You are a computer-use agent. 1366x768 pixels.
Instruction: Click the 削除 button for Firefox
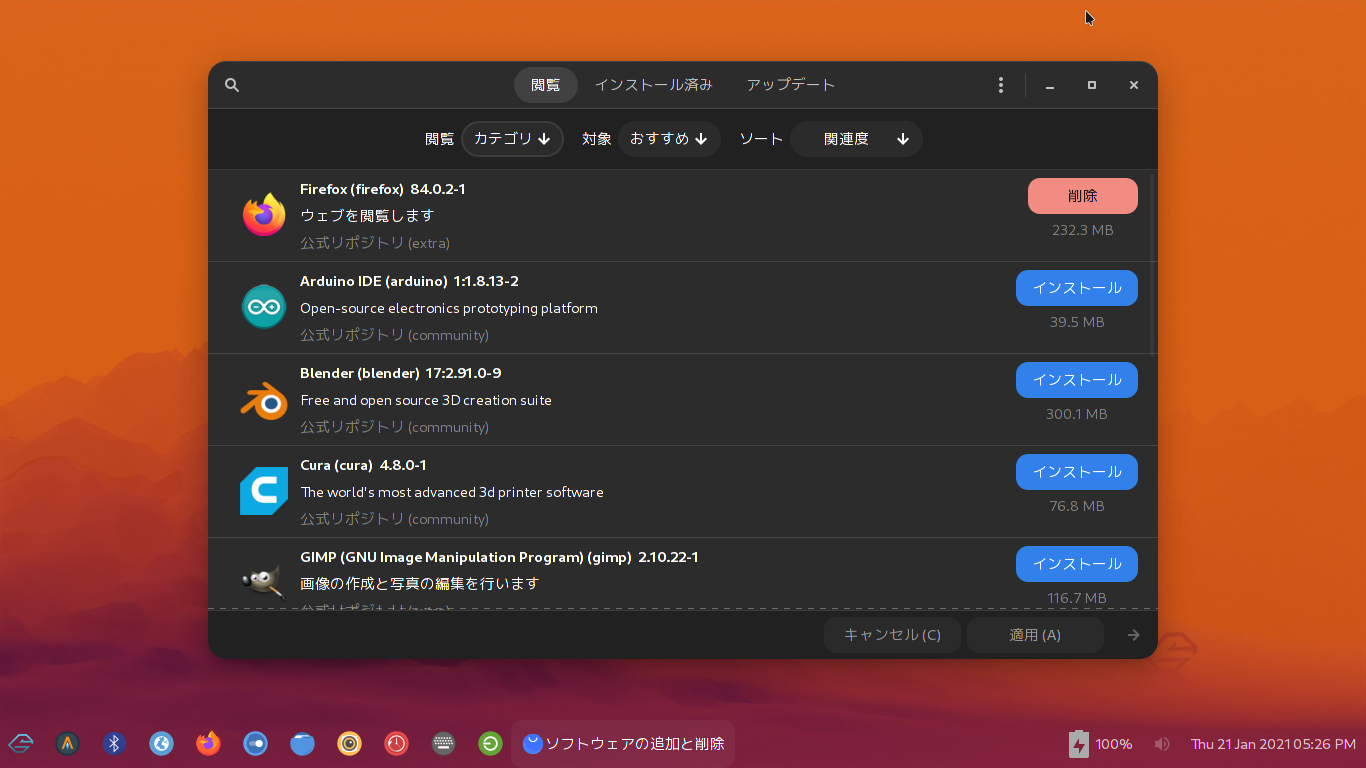click(1083, 196)
